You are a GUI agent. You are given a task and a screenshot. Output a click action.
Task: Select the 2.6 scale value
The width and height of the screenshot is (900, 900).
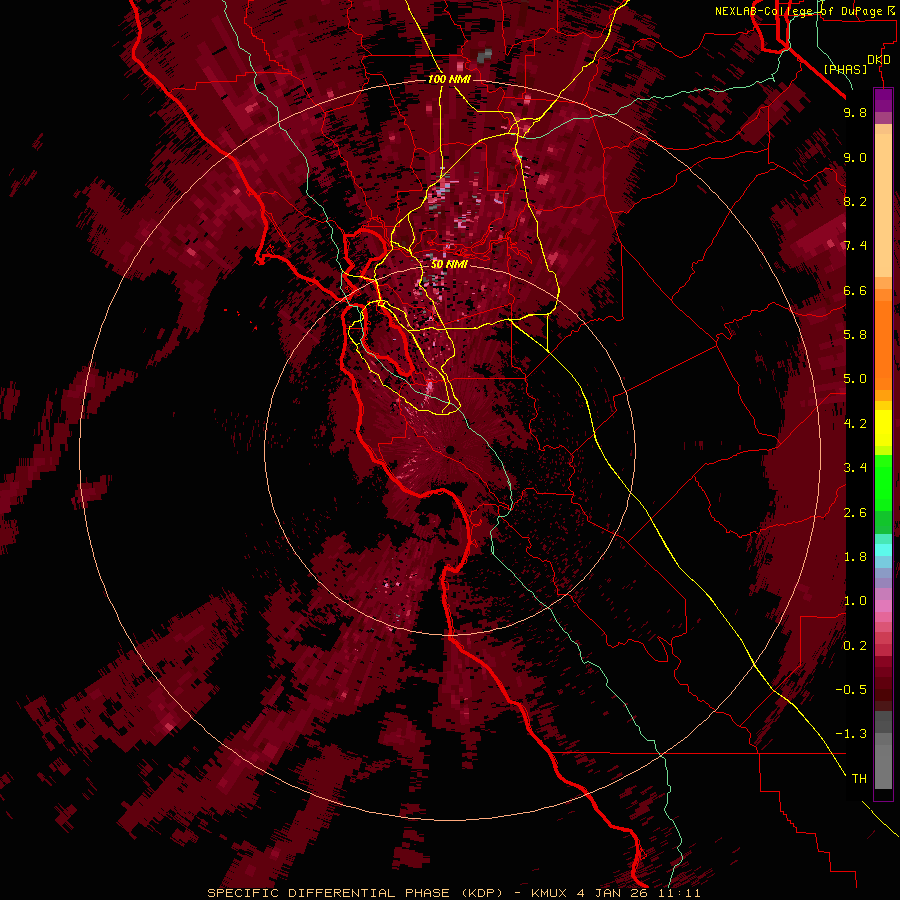pos(855,513)
